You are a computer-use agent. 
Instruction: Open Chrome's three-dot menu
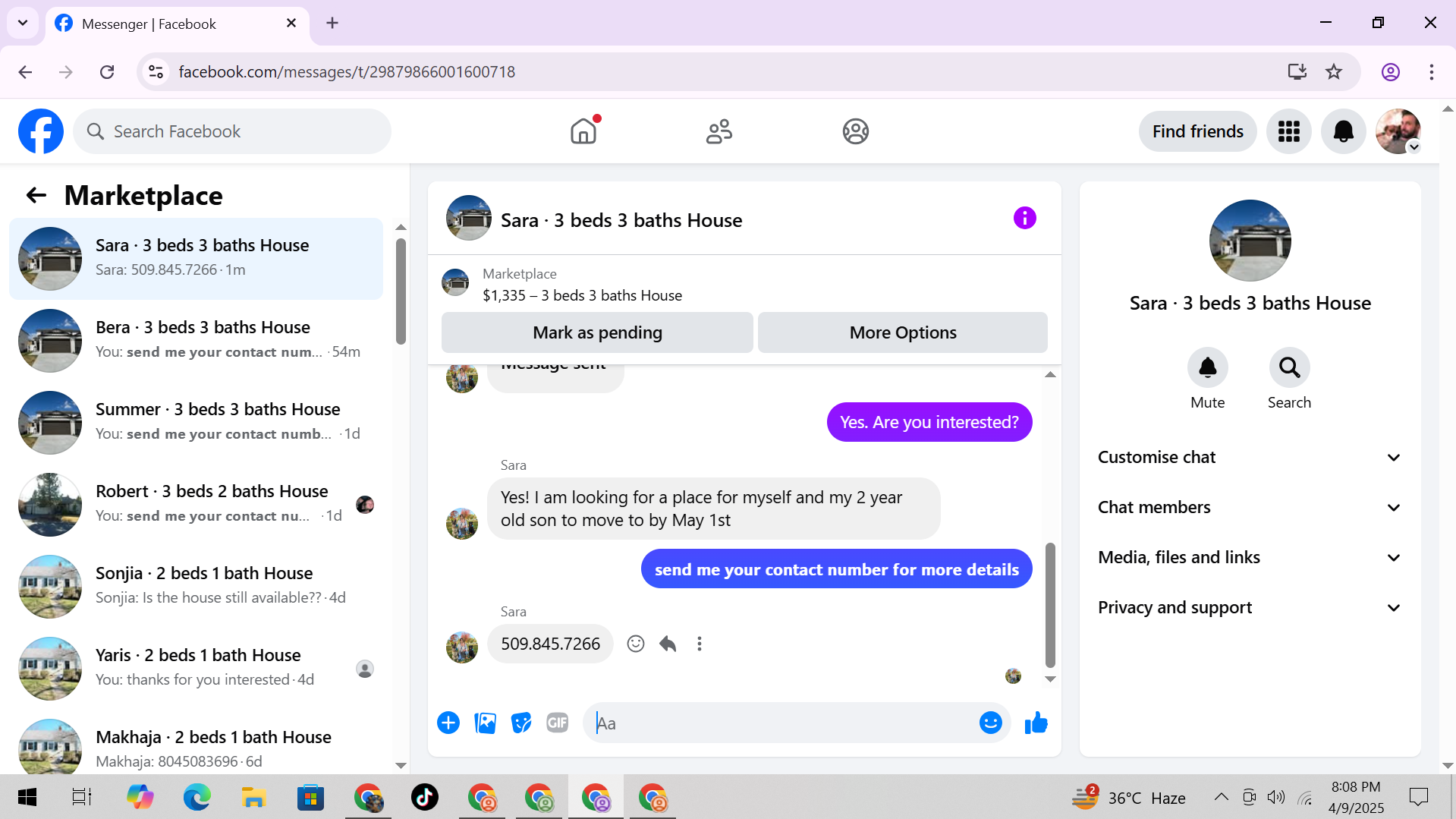[1432, 72]
